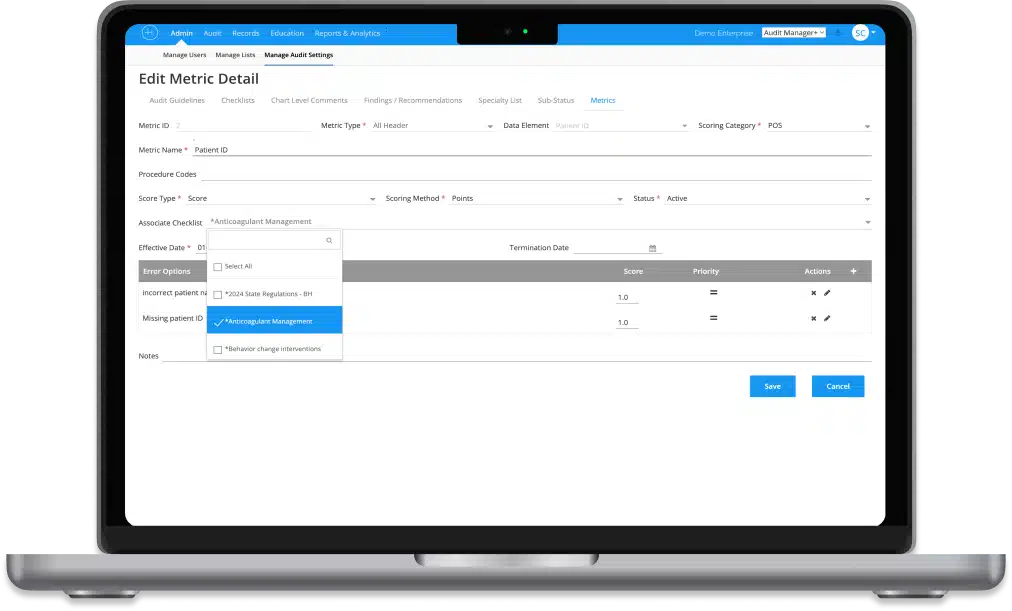The height and width of the screenshot is (611, 1012).
Task: Open the notifications bell icon
Action: [838, 32]
